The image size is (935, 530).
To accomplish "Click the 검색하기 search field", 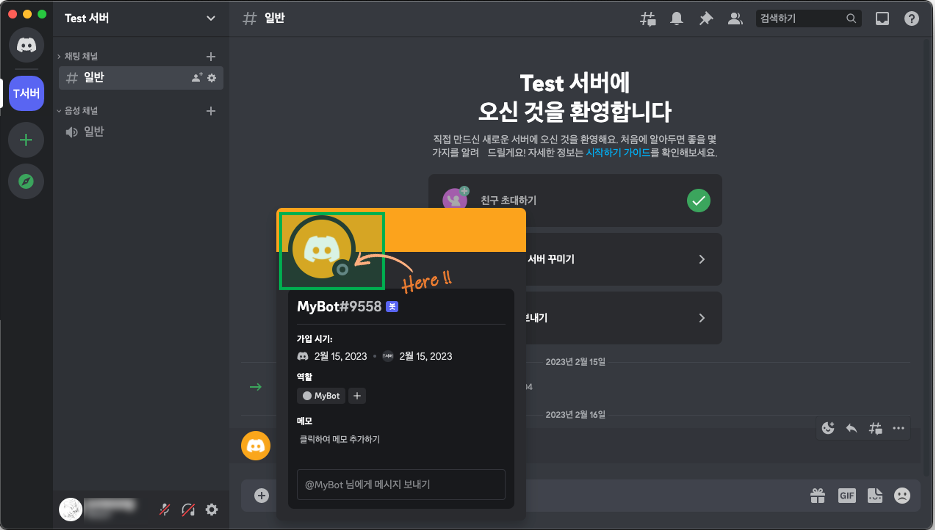I will (x=808, y=18).
